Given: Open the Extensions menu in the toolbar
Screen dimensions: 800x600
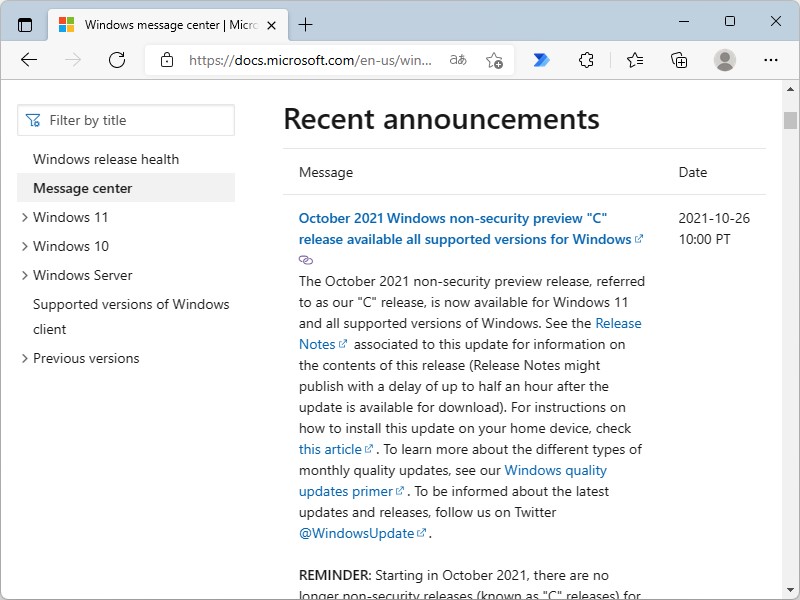Looking at the screenshot, I should [586, 60].
